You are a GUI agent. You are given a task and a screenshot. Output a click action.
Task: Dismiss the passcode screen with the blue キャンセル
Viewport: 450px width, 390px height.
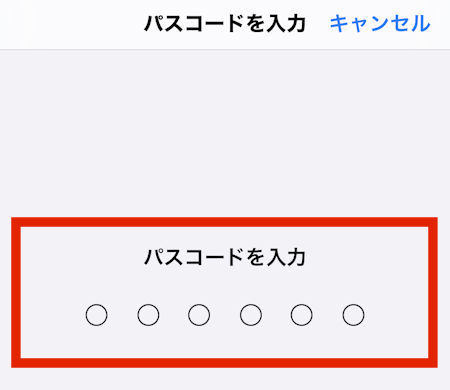pyautogui.click(x=380, y=24)
